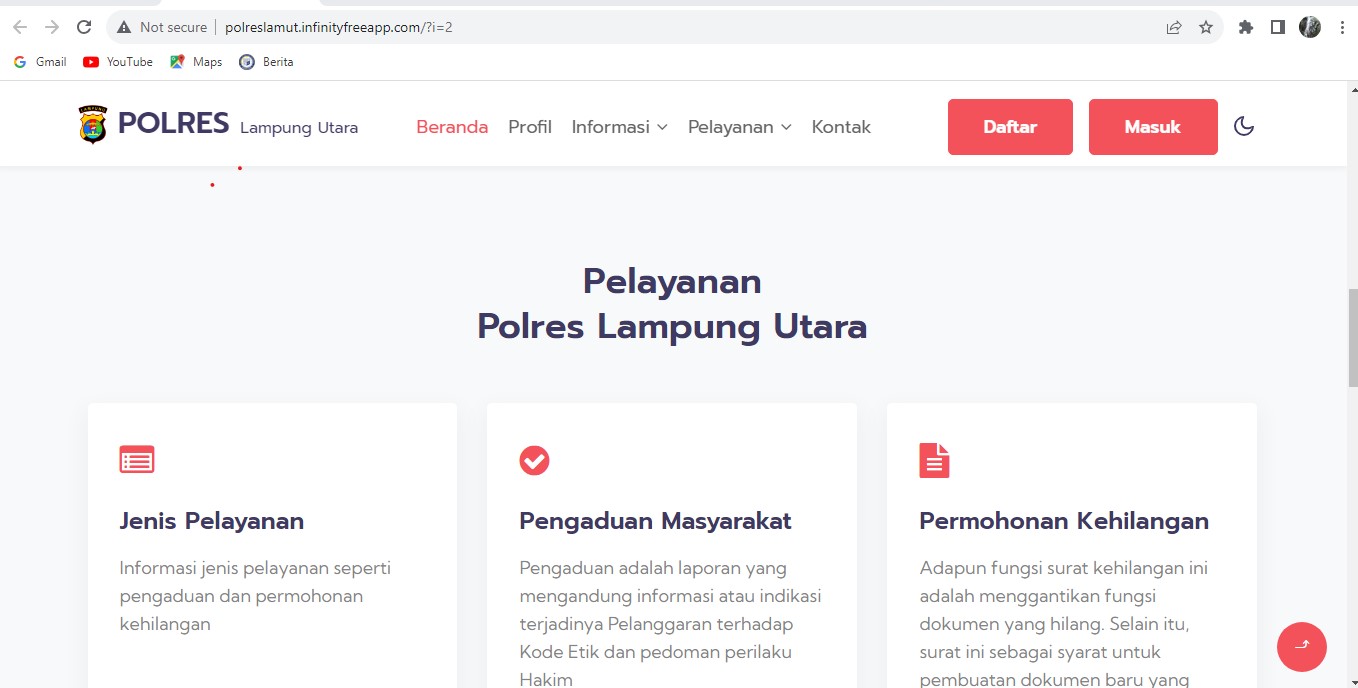
Task: Expand the Informasi dropdown menu
Action: (x=619, y=127)
